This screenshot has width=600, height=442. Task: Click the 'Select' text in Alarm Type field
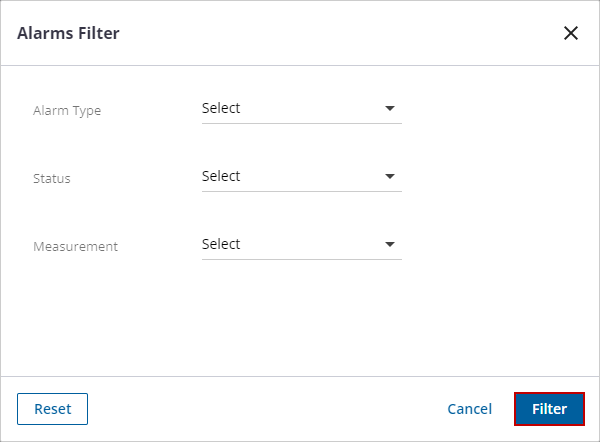[221, 108]
